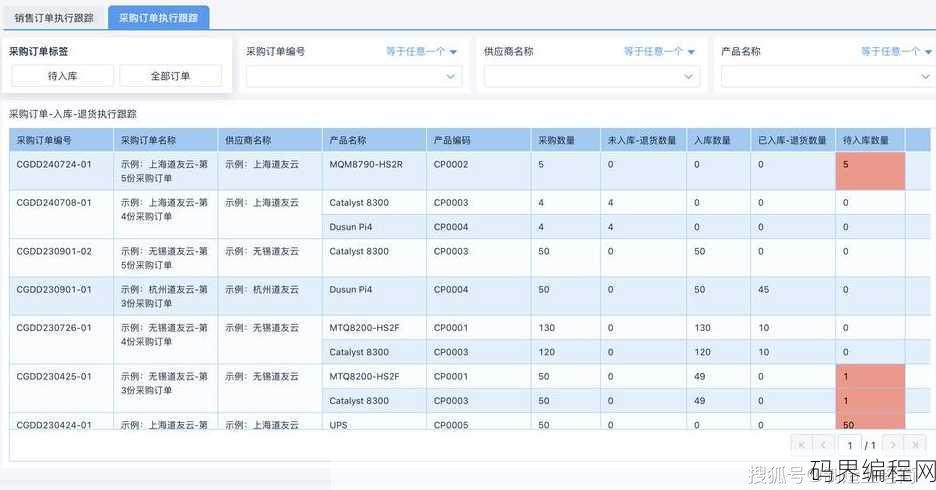Screen dimensions: 936x490
Task: Click table header 供应商名称 column
Action: [x=270, y=140]
